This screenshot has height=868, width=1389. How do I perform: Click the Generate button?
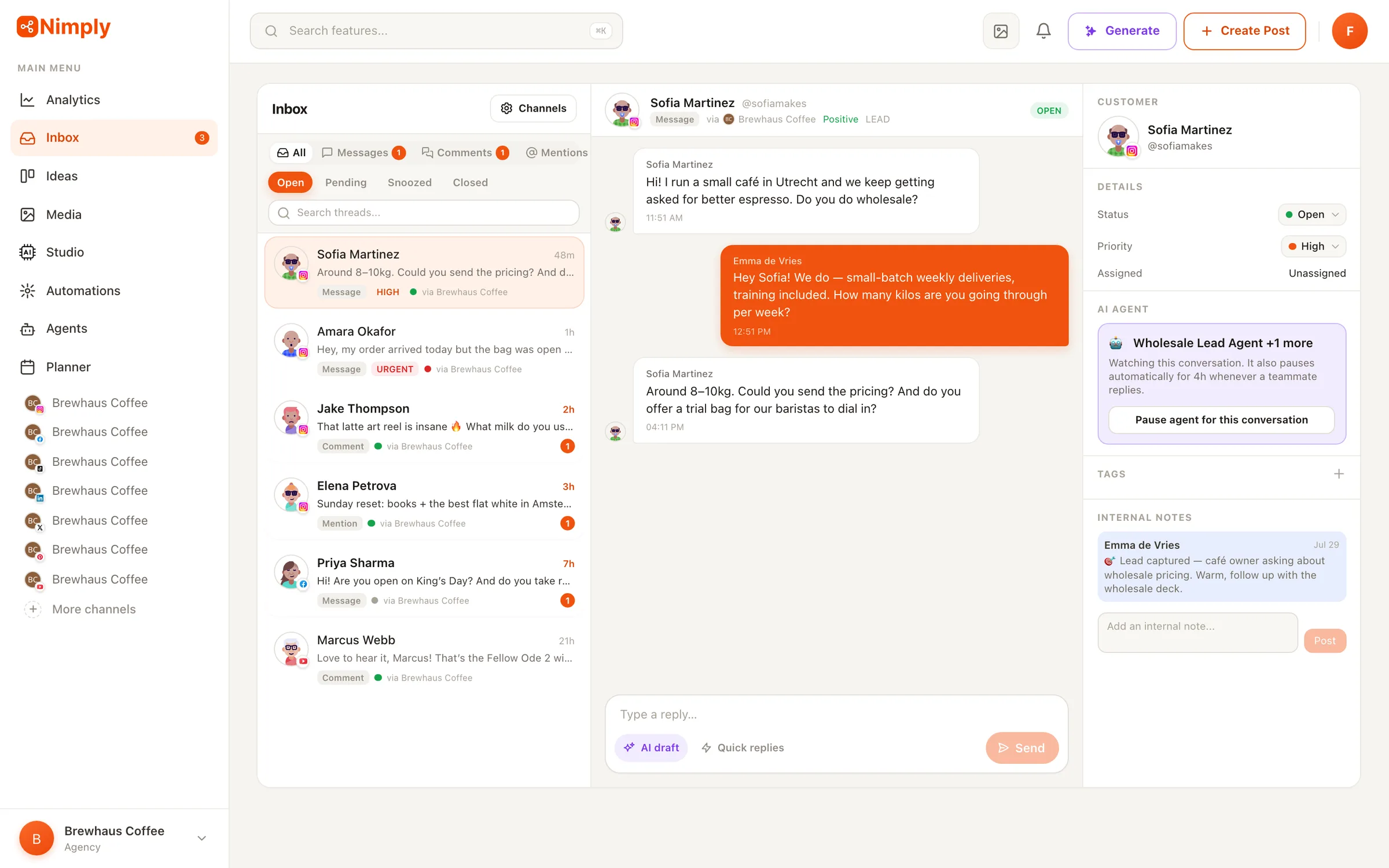coord(1122,31)
